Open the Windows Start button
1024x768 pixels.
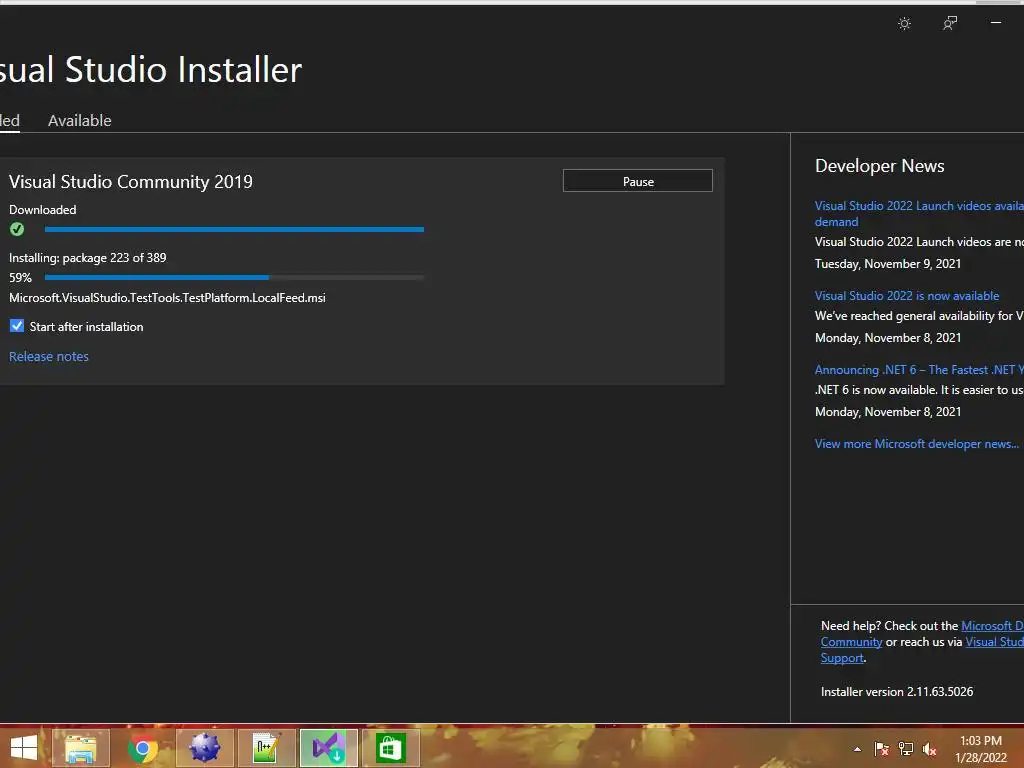24,748
